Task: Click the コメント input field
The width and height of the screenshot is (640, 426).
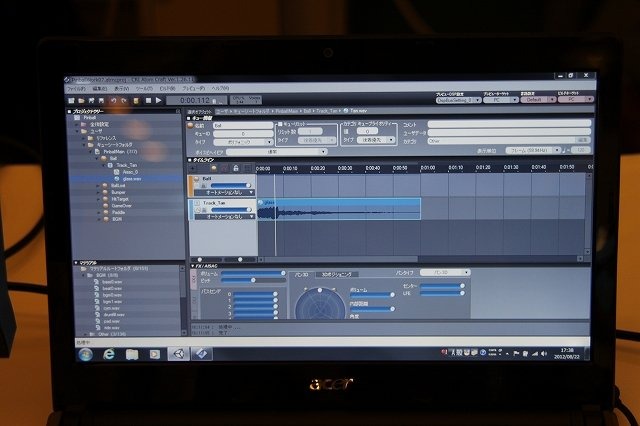Action: tap(509, 124)
